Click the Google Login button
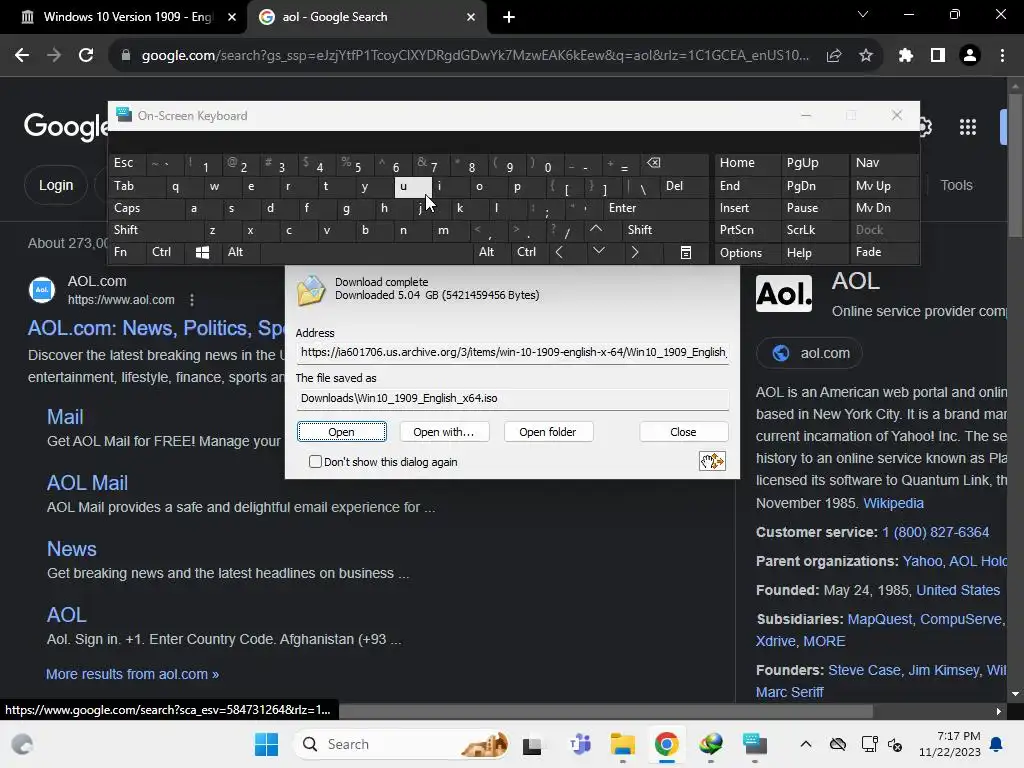This screenshot has width=1024, height=768. [x=56, y=185]
